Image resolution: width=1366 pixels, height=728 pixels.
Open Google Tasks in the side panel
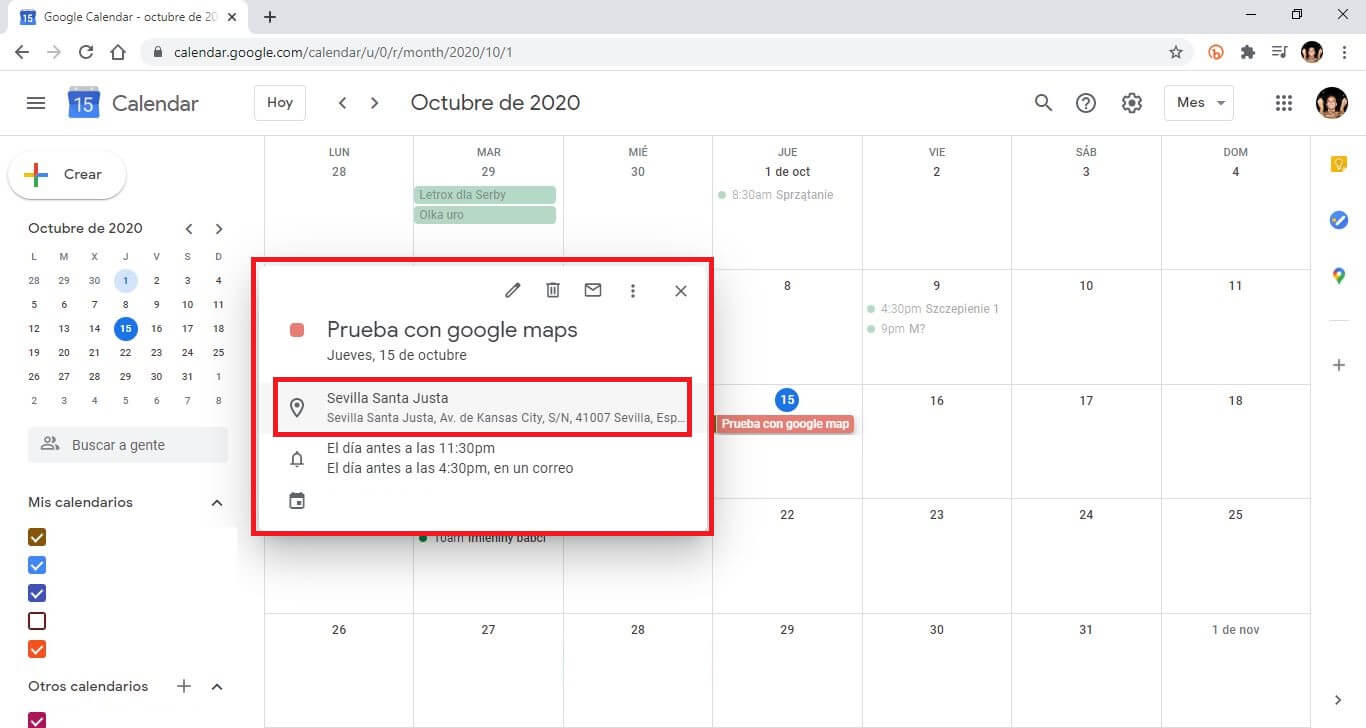coord(1339,220)
